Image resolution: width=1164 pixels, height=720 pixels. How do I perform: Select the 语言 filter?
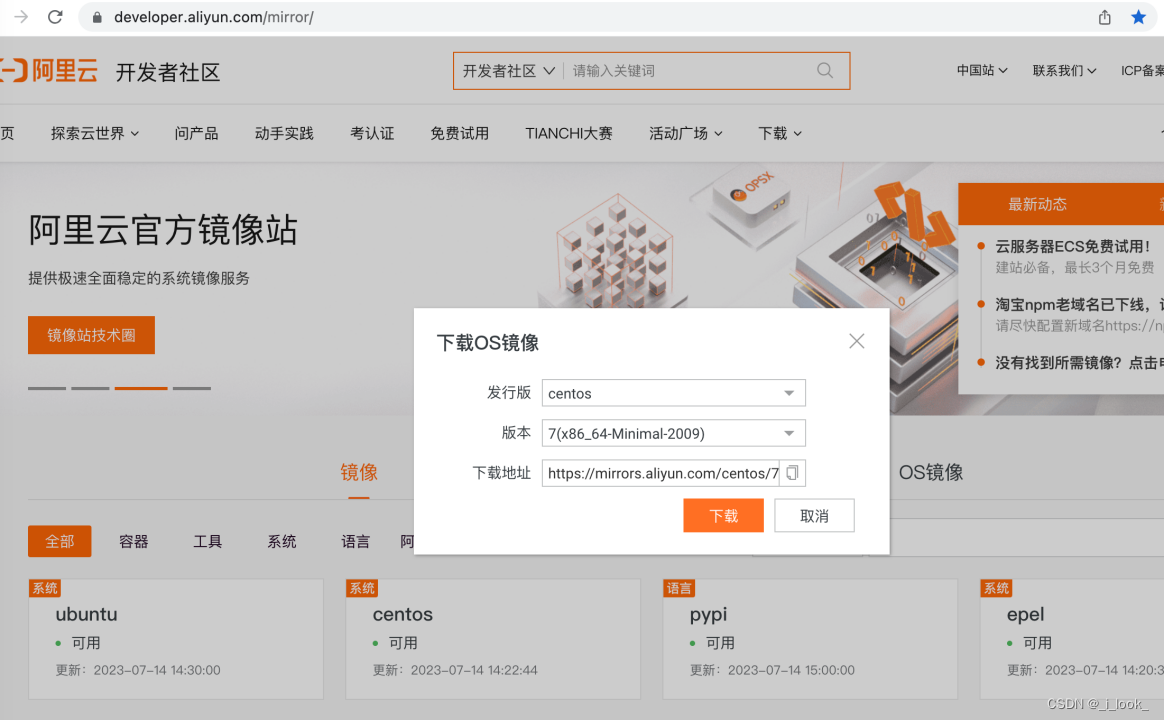coord(356,541)
